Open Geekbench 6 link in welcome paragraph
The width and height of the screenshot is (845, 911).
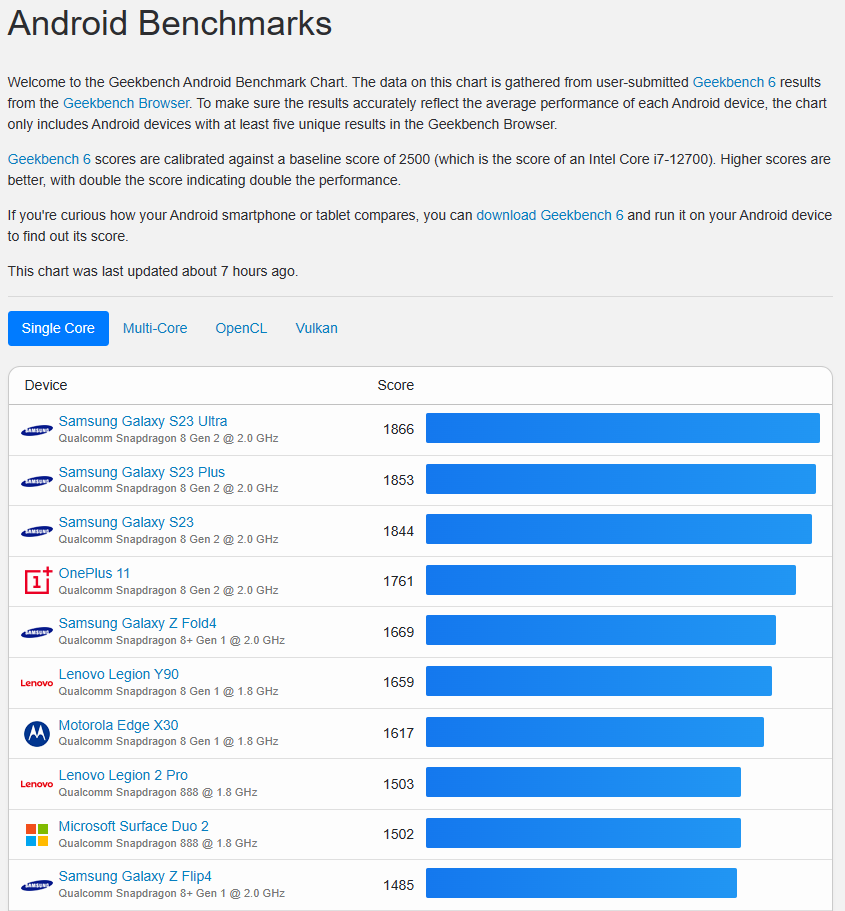pyautogui.click(x=734, y=83)
